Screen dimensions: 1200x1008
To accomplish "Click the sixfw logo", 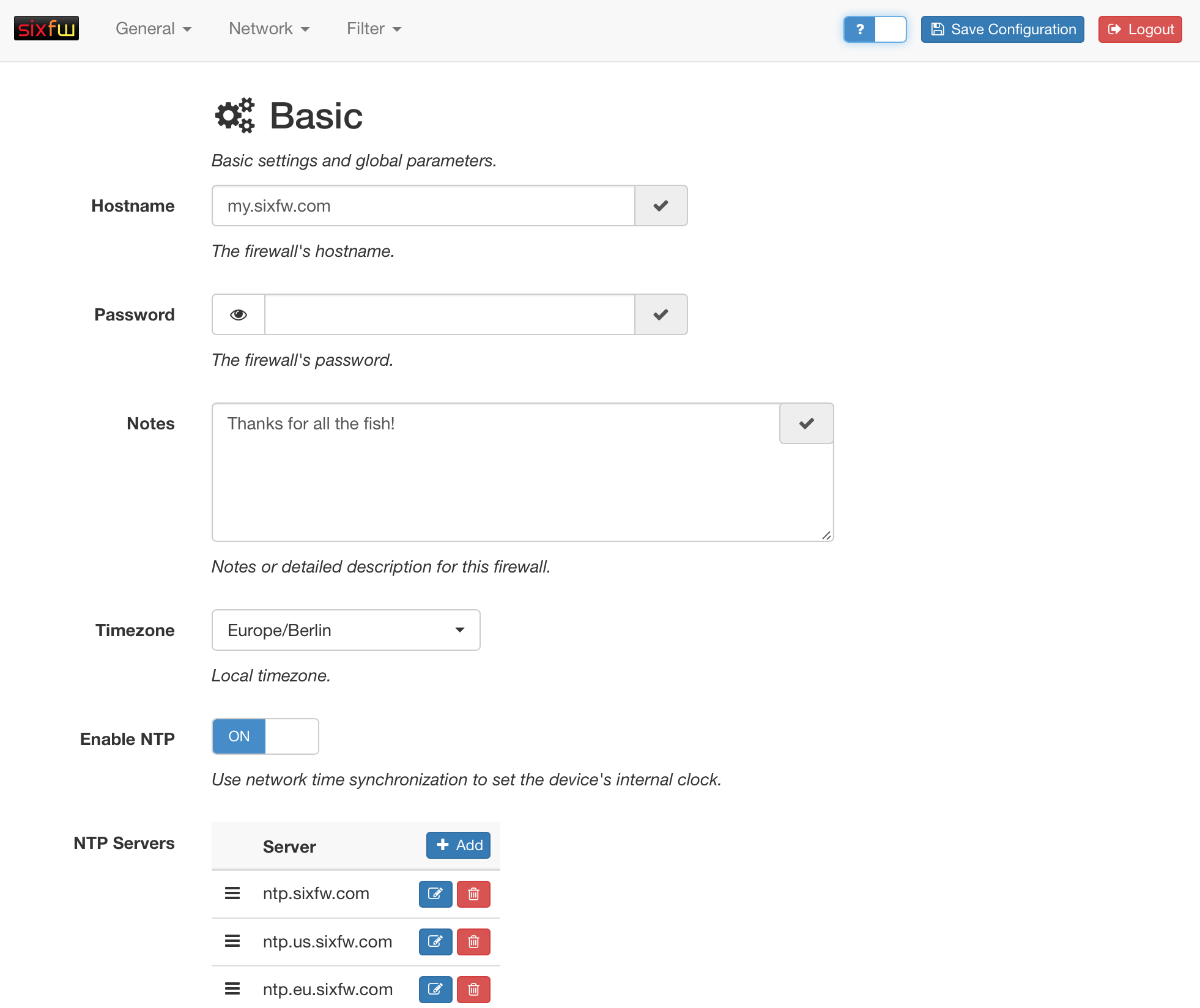I will pos(46,29).
